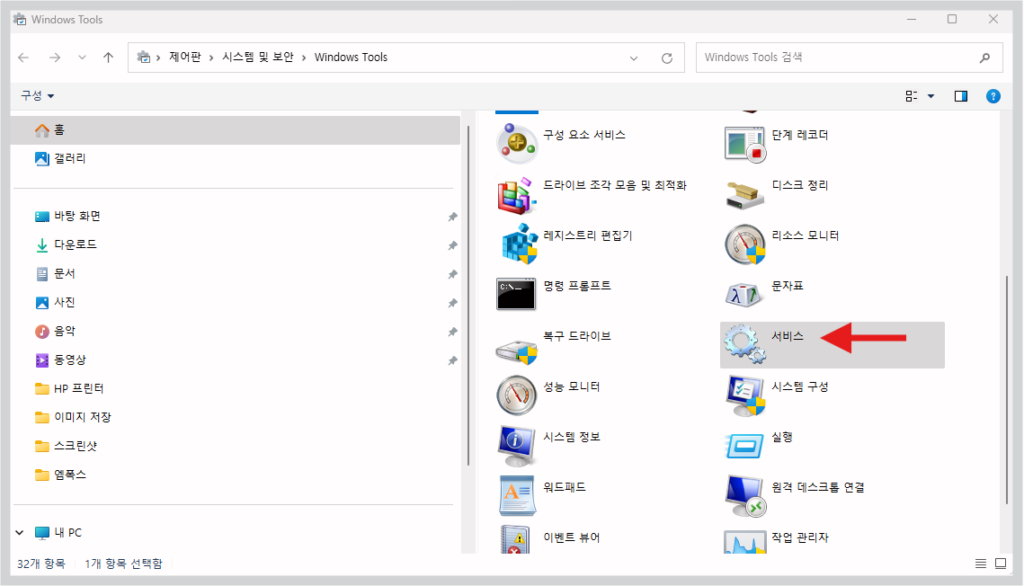Open 시스템 구성 icon
The width and height of the screenshot is (1024, 586).
744,395
